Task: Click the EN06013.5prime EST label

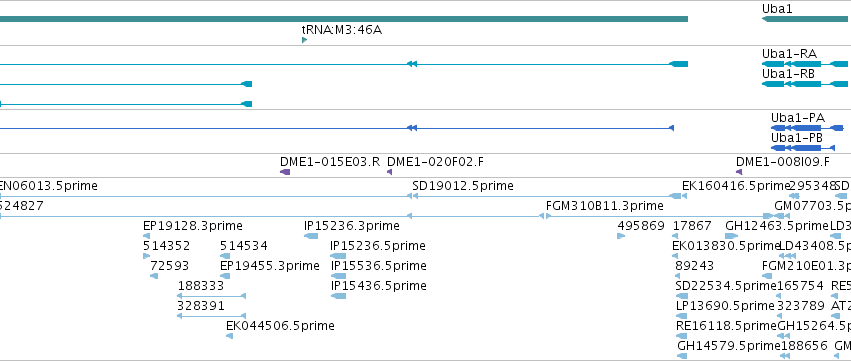Action: [49, 186]
